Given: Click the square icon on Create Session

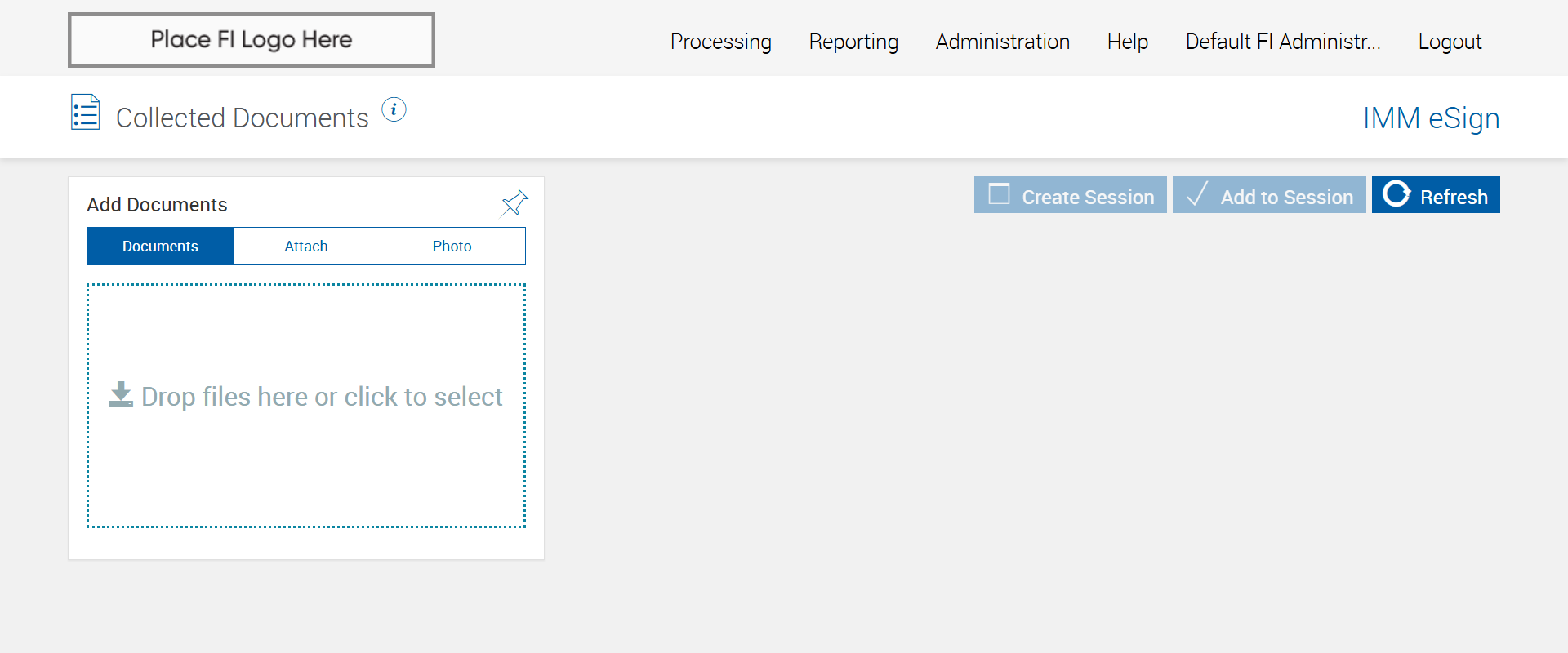Looking at the screenshot, I should [x=999, y=194].
